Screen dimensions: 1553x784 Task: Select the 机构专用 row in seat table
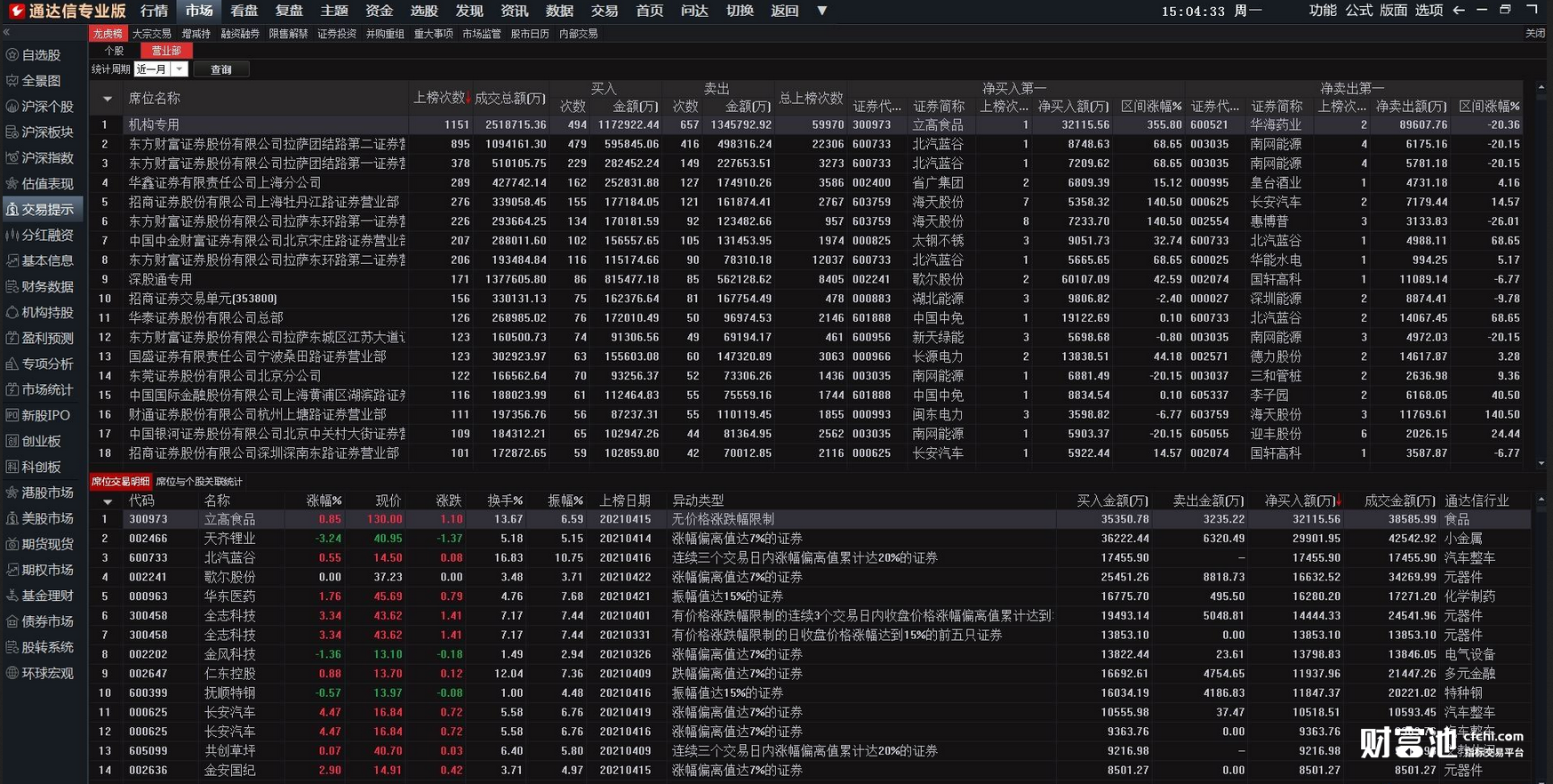pyautogui.click(x=806, y=125)
